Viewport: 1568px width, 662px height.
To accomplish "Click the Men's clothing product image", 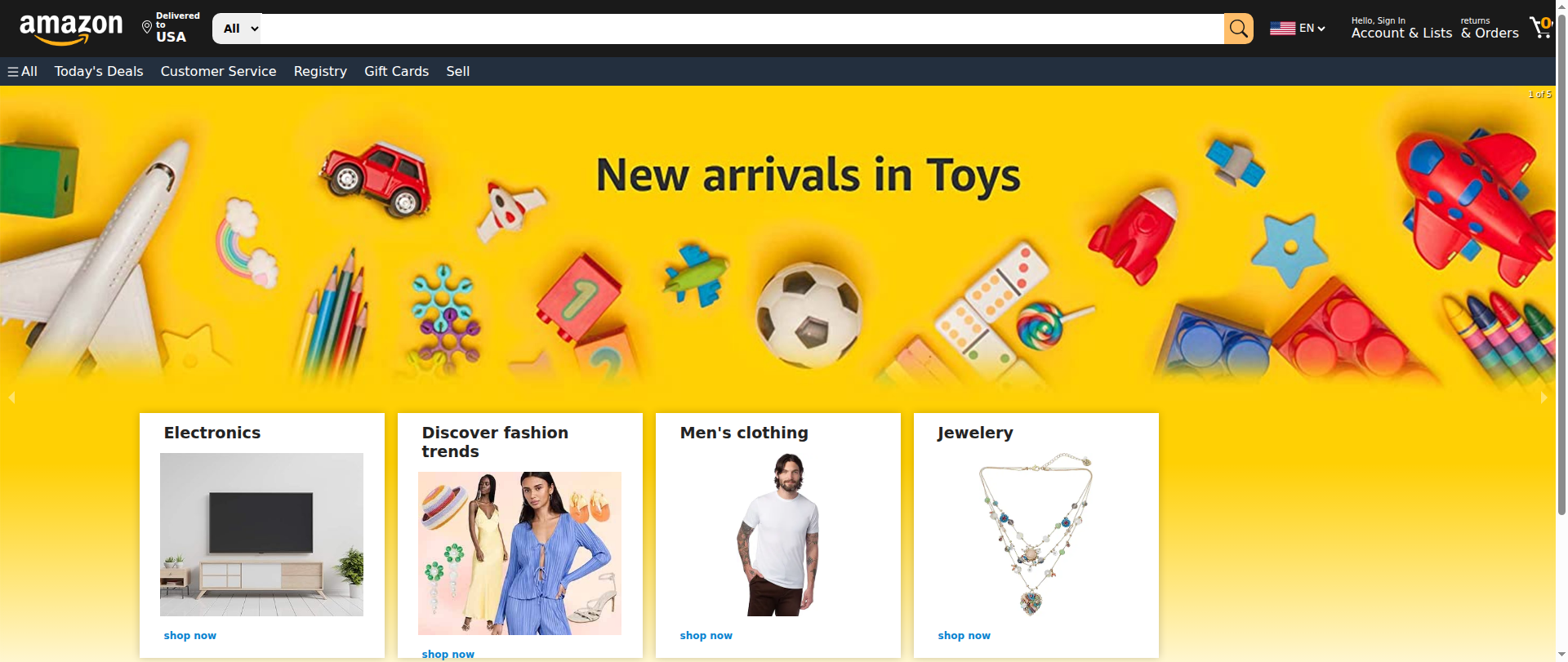I will [x=777, y=535].
